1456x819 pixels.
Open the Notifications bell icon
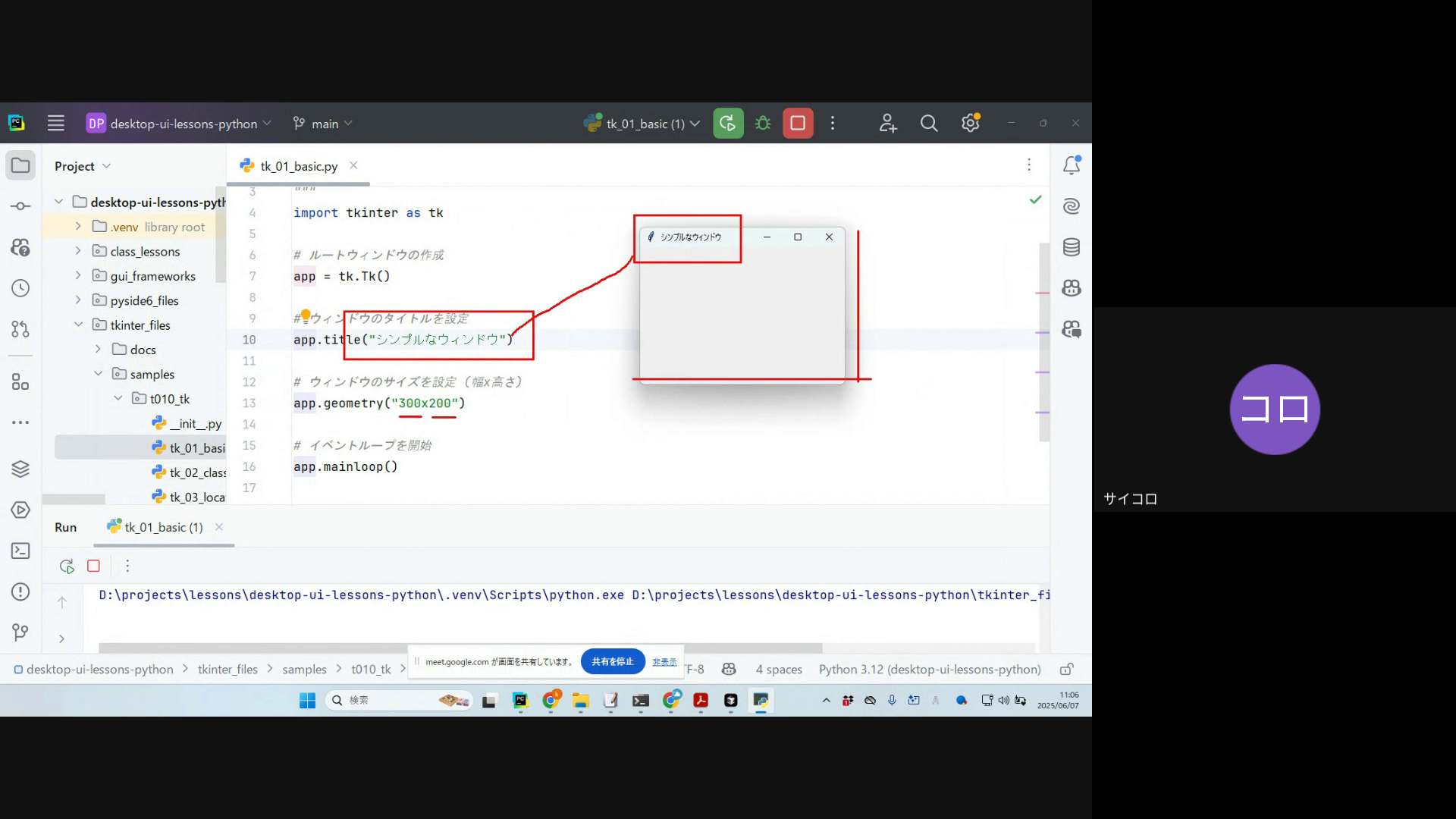1071,165
